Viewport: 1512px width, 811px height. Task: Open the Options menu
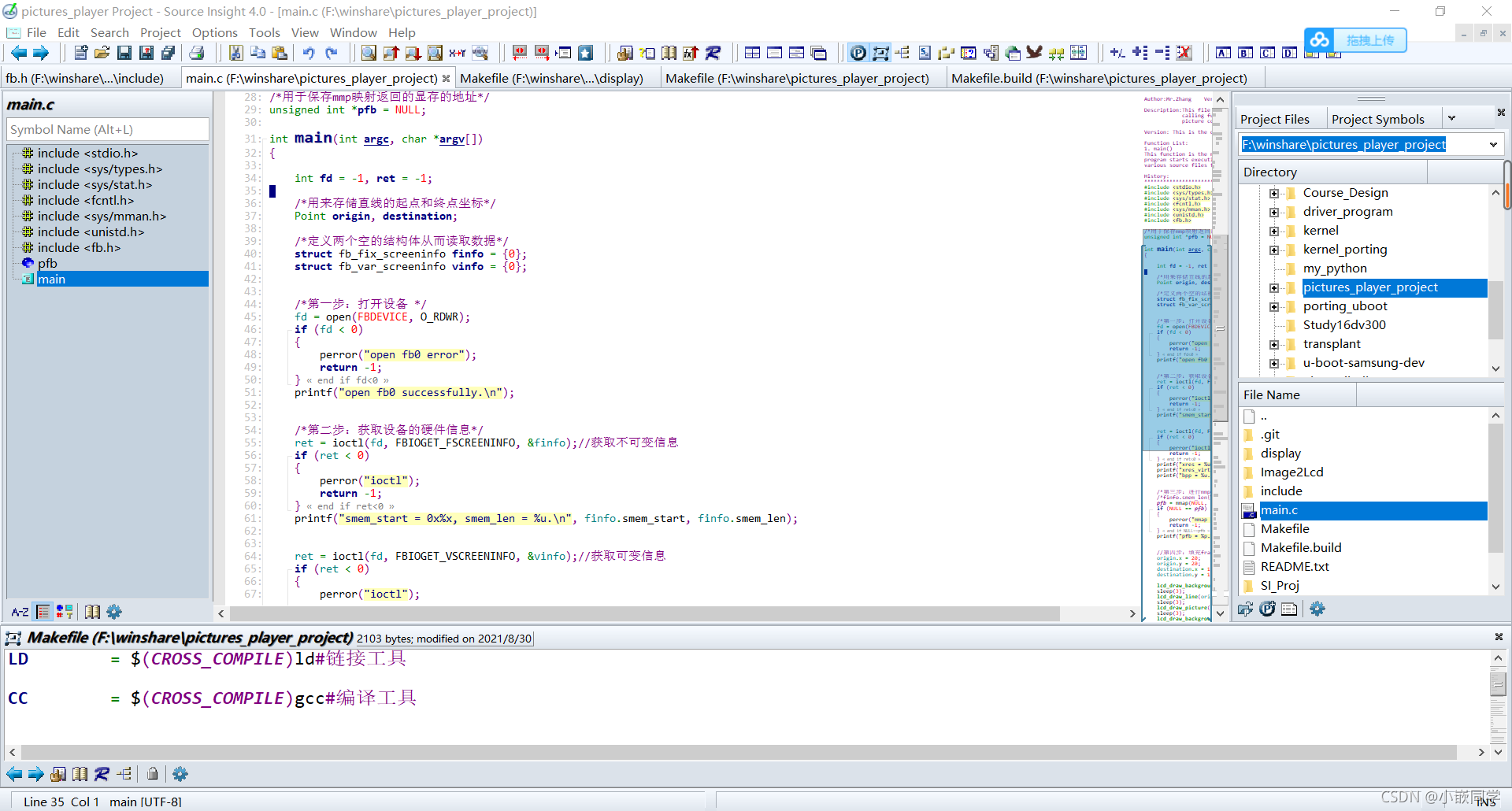point(215,32)
